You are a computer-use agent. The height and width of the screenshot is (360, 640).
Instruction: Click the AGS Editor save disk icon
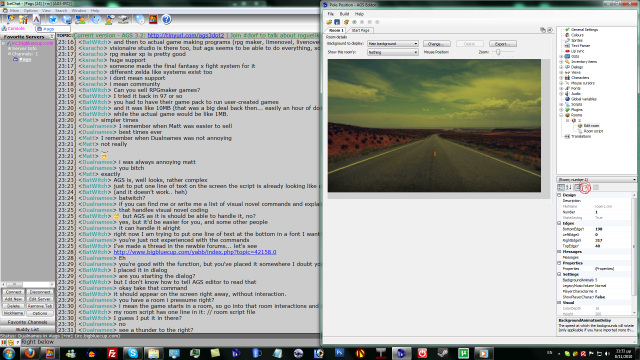(337, 22)
